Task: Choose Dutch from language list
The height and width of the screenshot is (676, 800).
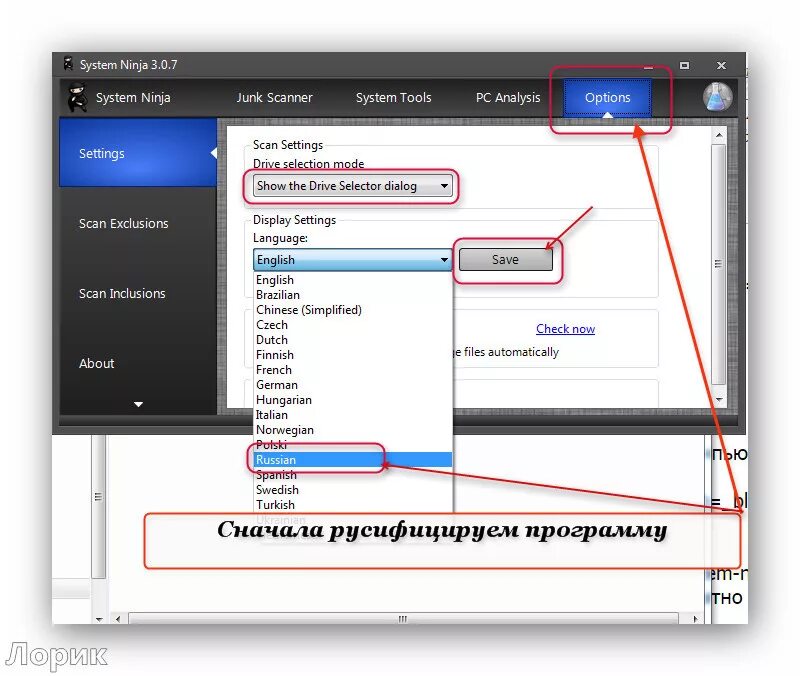Action: (x=353, y=340)
